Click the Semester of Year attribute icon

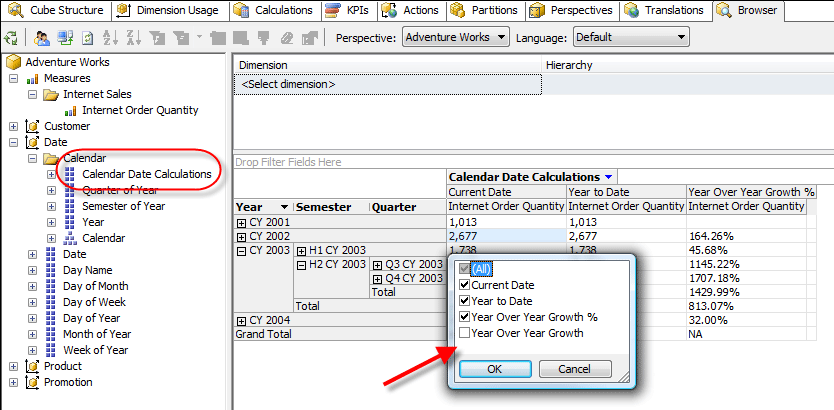click(x=70, y=206)
